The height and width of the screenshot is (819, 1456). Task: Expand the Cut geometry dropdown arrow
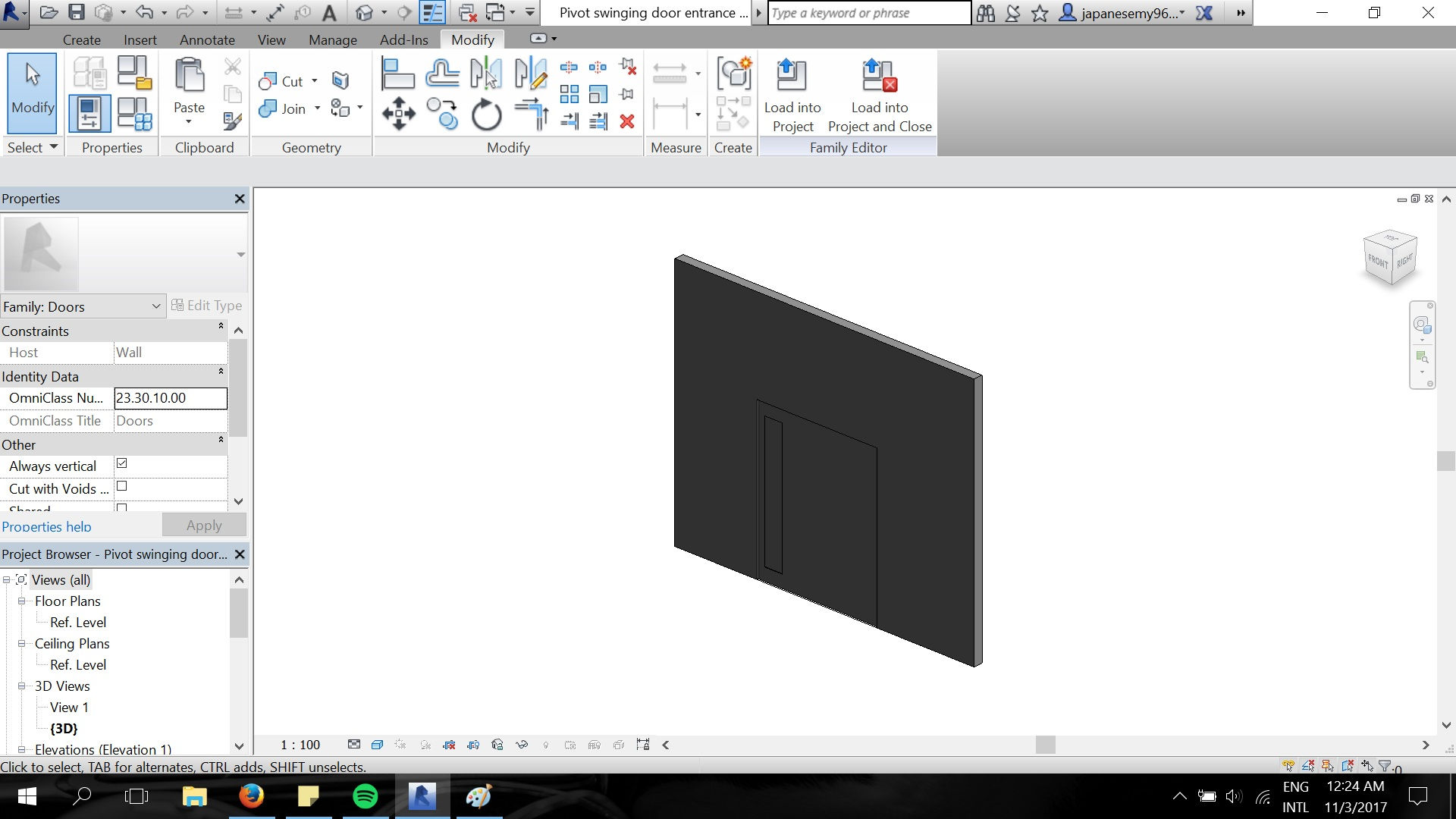click(315, 80)
